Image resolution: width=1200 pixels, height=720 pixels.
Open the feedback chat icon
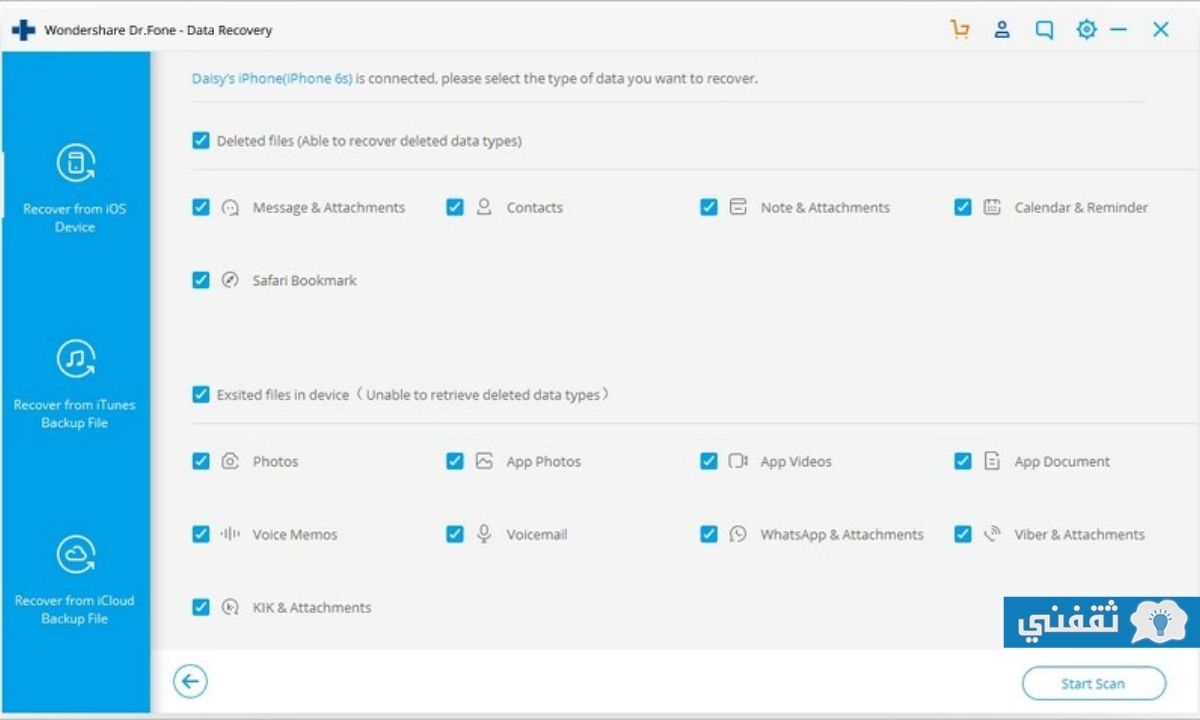pyautogui.click(x=1044, y=30)
